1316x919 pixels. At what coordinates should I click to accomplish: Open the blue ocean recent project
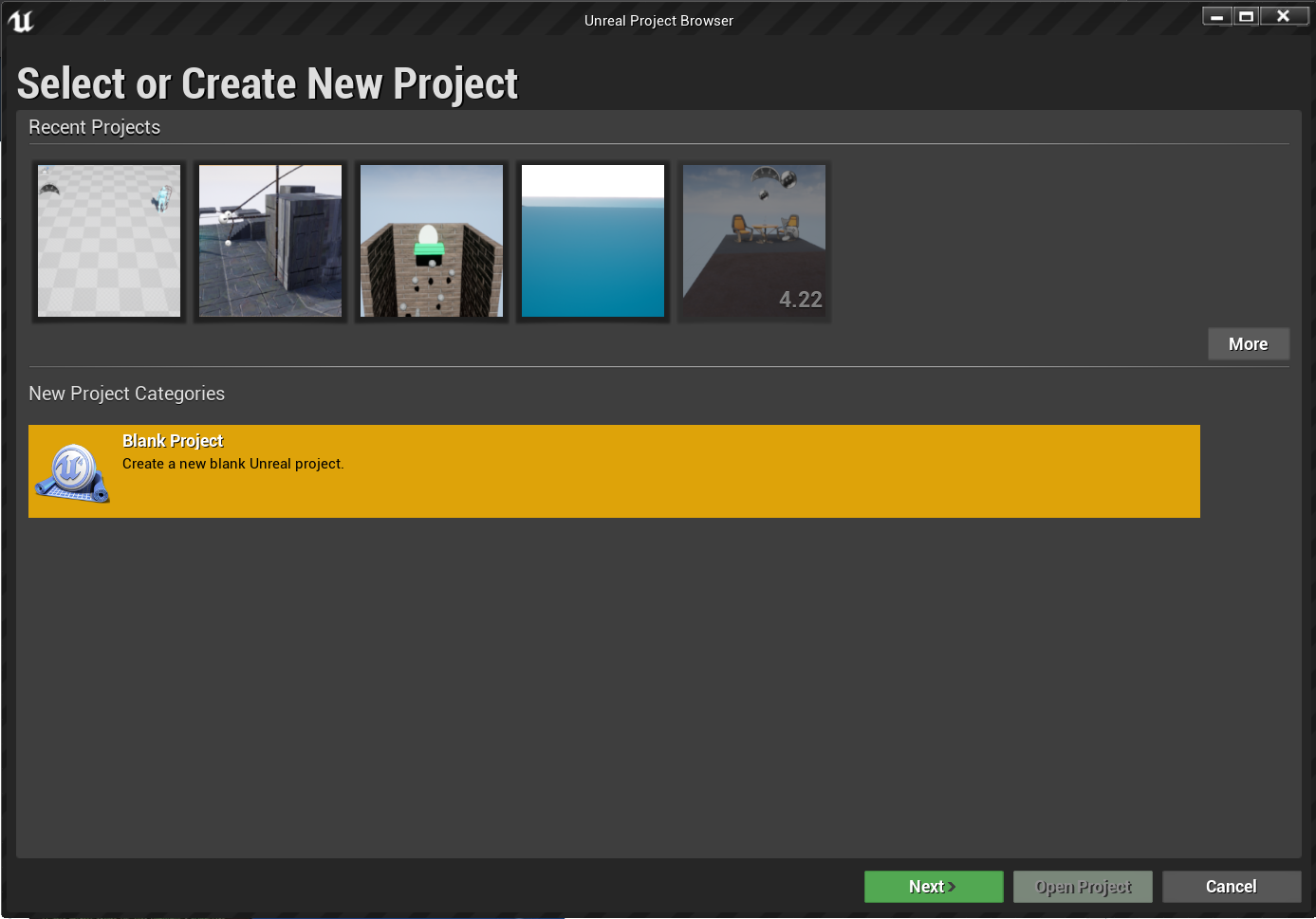coord(593,241)
